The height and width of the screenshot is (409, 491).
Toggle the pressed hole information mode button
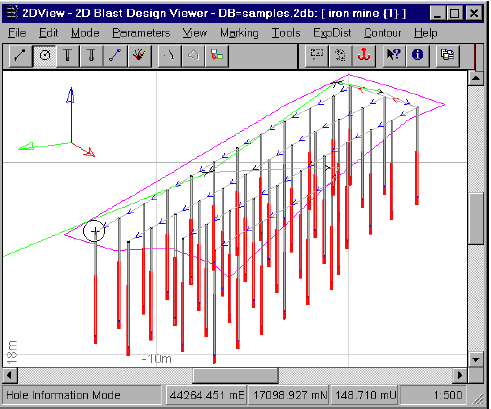45,55
